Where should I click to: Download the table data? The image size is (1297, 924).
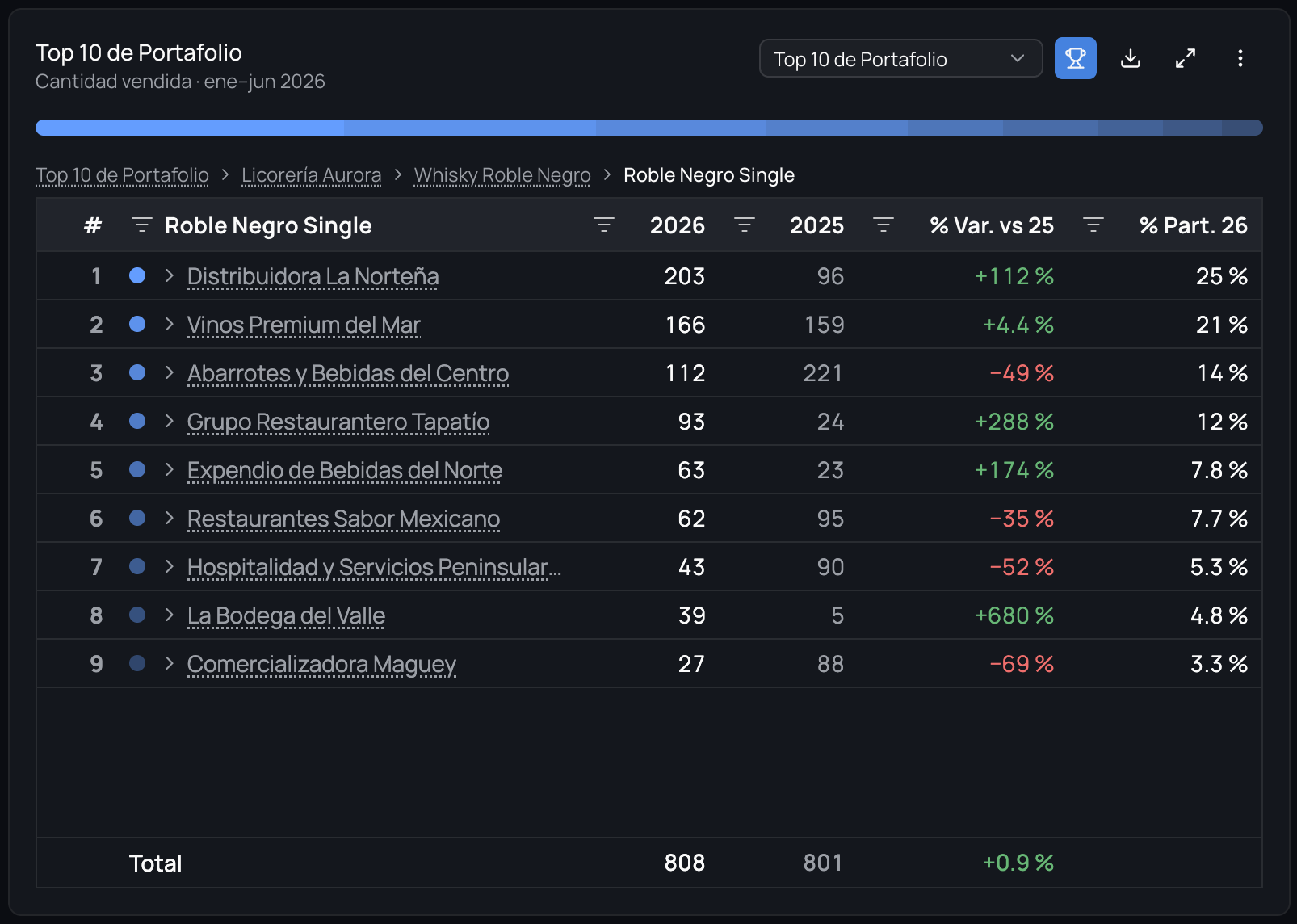point(1131,58)
